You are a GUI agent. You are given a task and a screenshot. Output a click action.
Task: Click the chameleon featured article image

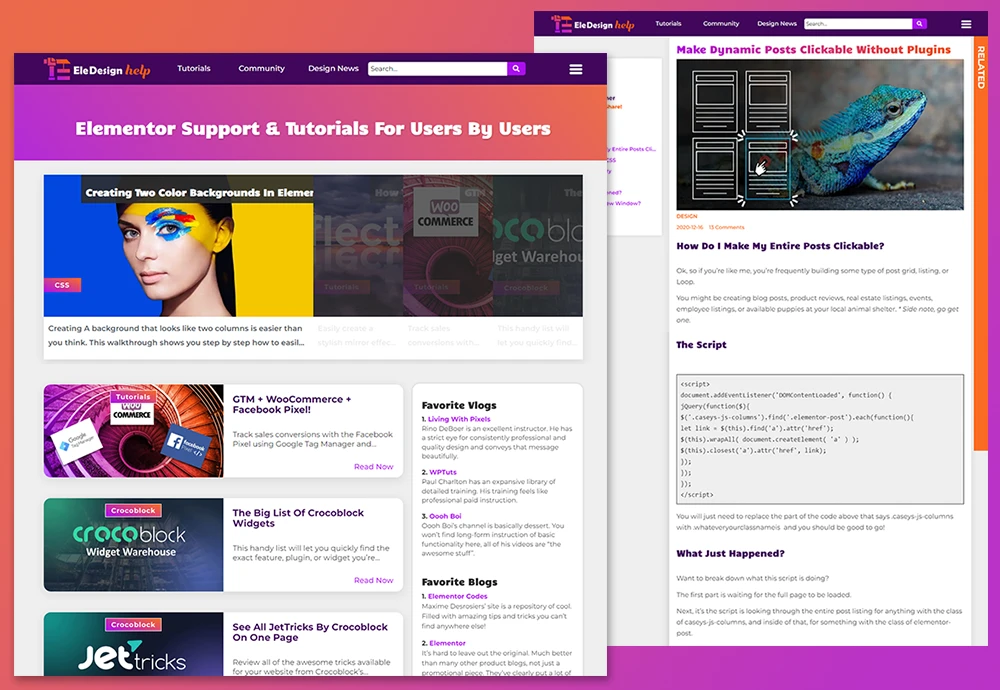click(x=820, y=135)
